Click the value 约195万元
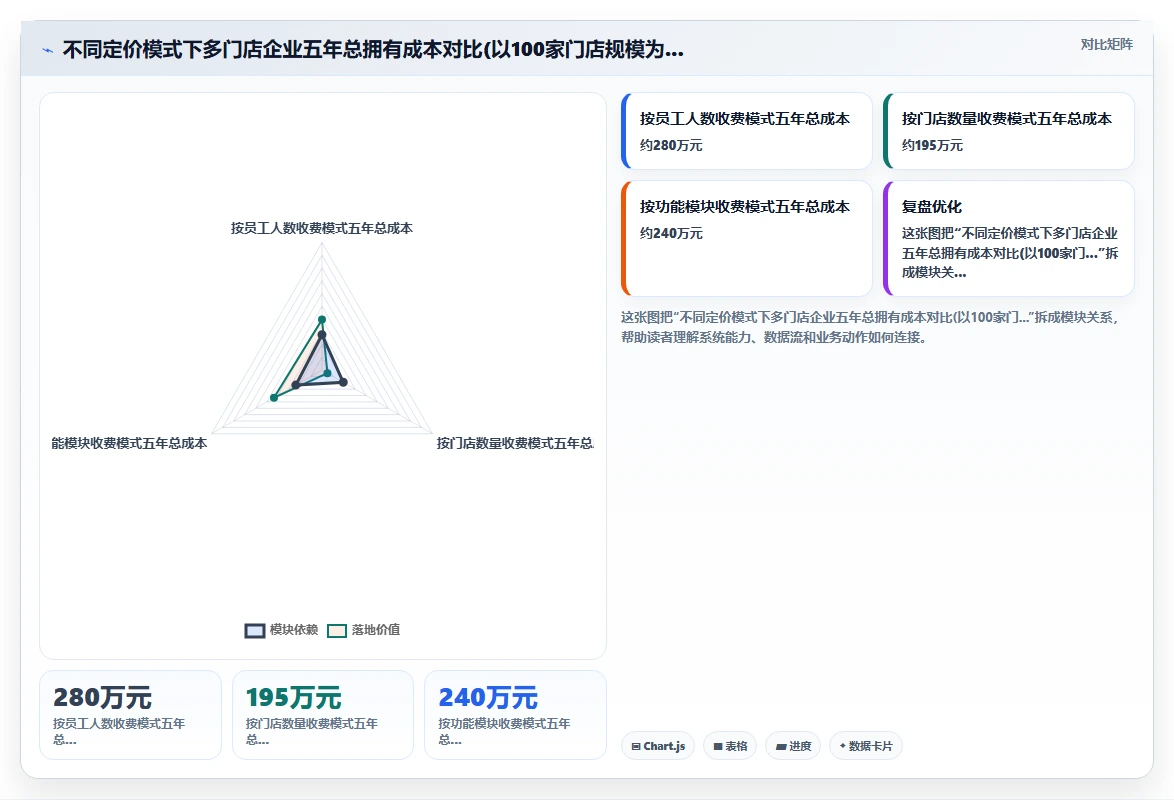 [932, 145]
